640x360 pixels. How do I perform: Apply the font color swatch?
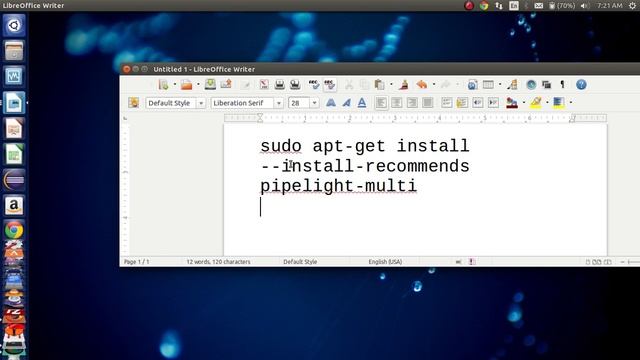[x=512, y=102]
